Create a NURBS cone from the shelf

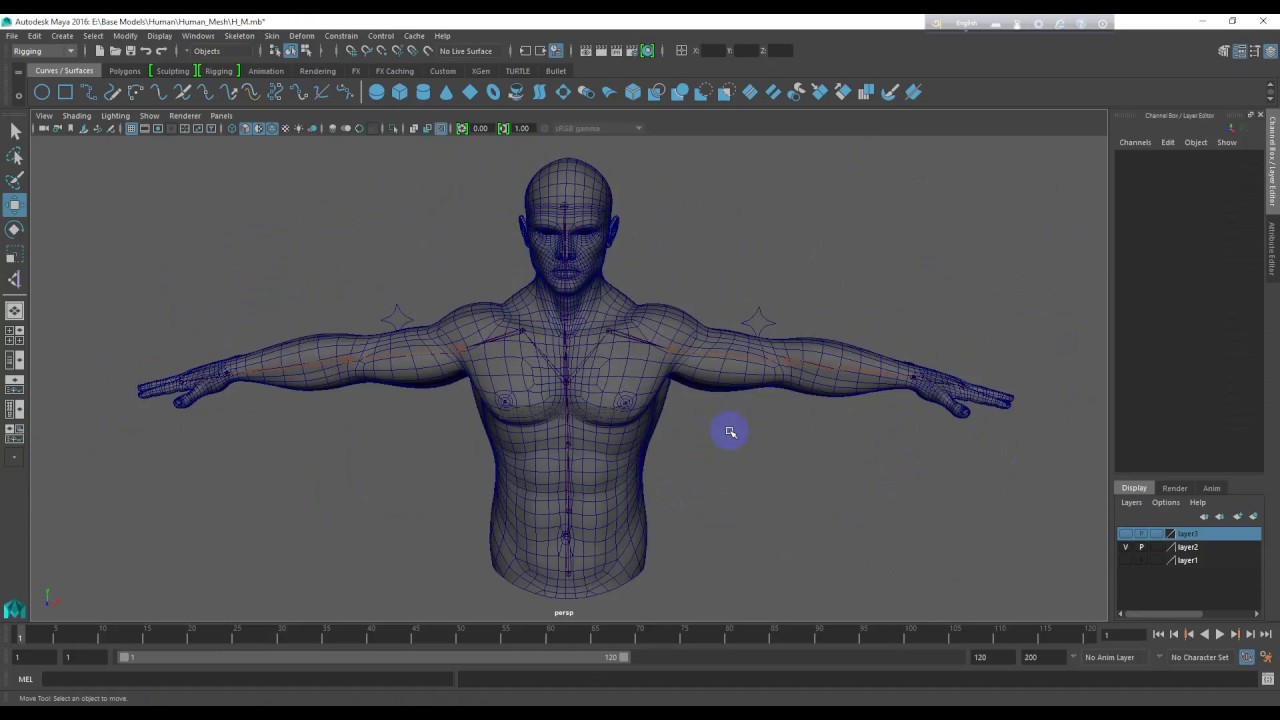pyautogui.click(x=446, y=92)
